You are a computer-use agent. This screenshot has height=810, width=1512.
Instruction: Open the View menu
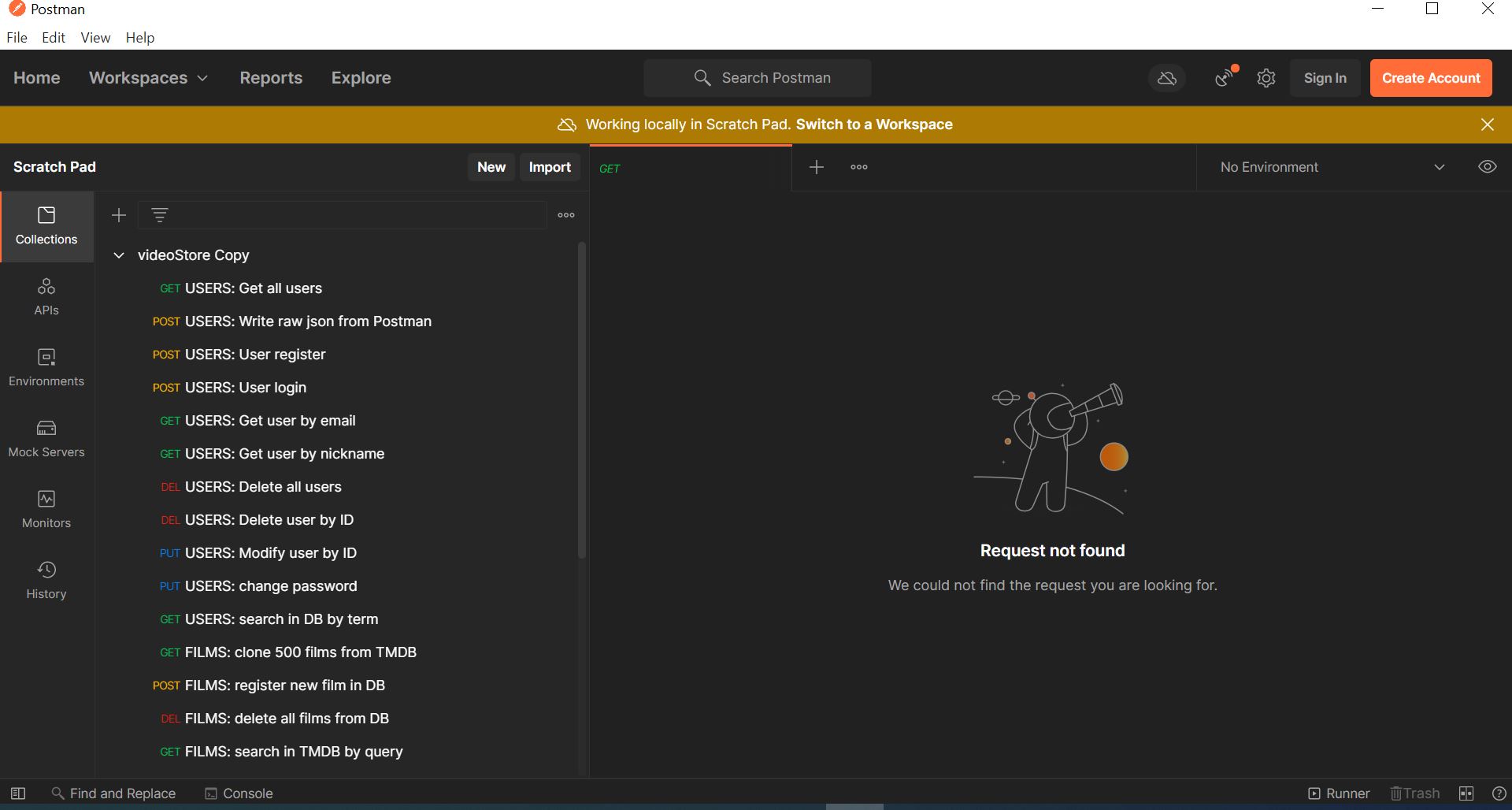click(95, 37)
